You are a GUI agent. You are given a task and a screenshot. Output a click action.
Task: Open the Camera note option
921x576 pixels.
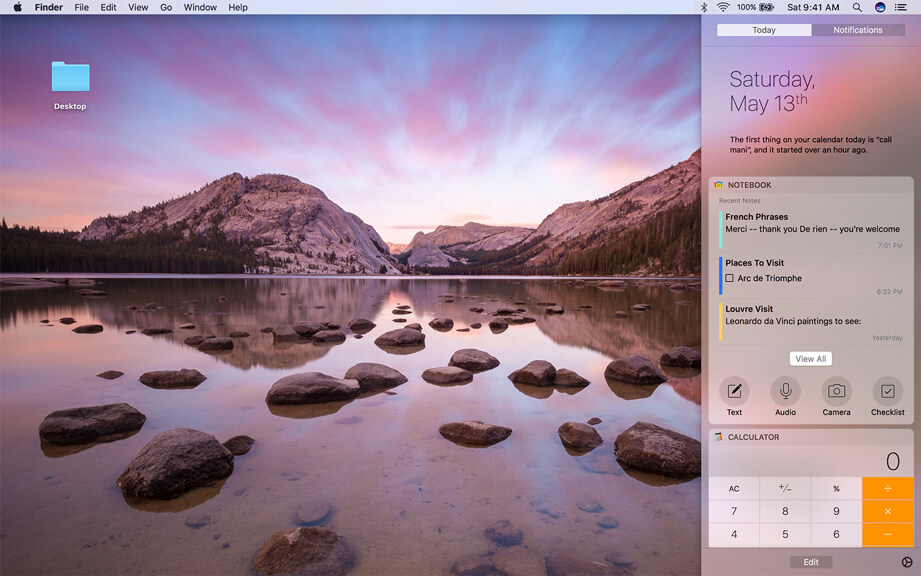(x=836, y=391)
